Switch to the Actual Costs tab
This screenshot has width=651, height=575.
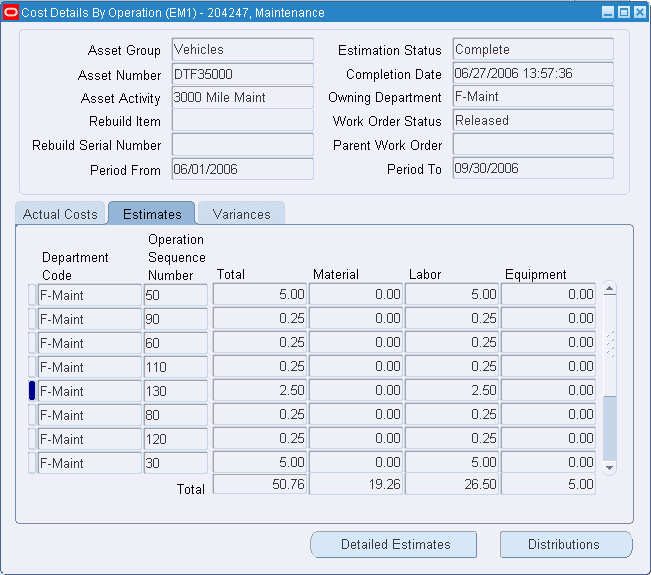60,214
